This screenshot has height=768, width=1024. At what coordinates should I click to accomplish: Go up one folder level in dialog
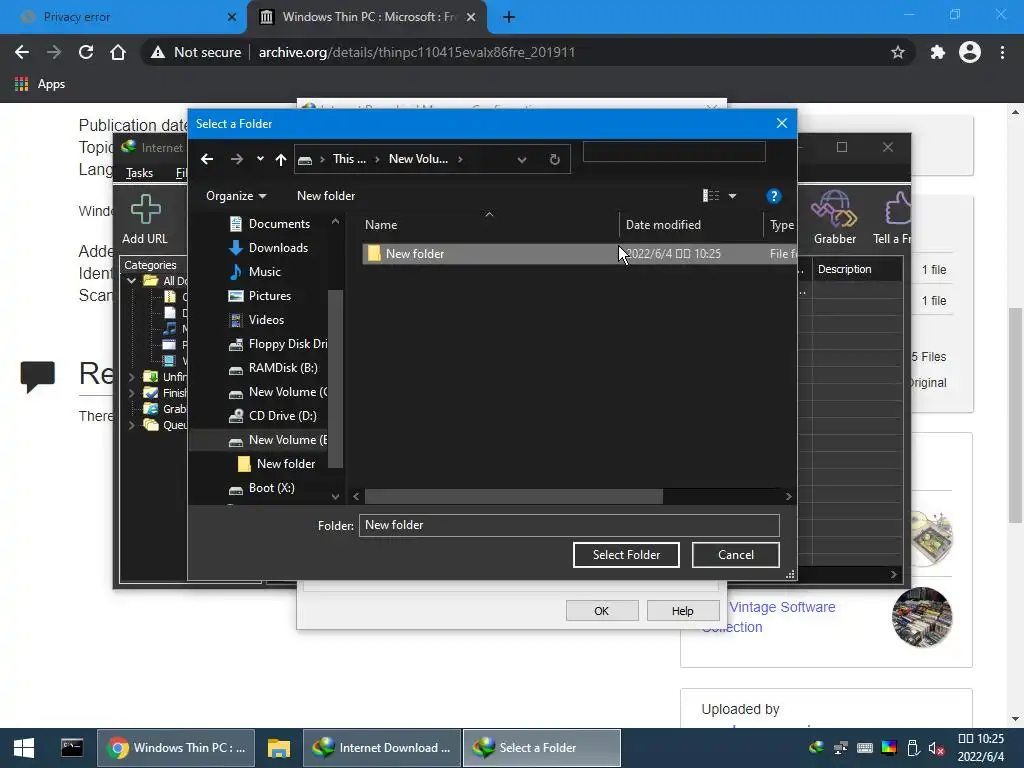[x=281, y=159]
